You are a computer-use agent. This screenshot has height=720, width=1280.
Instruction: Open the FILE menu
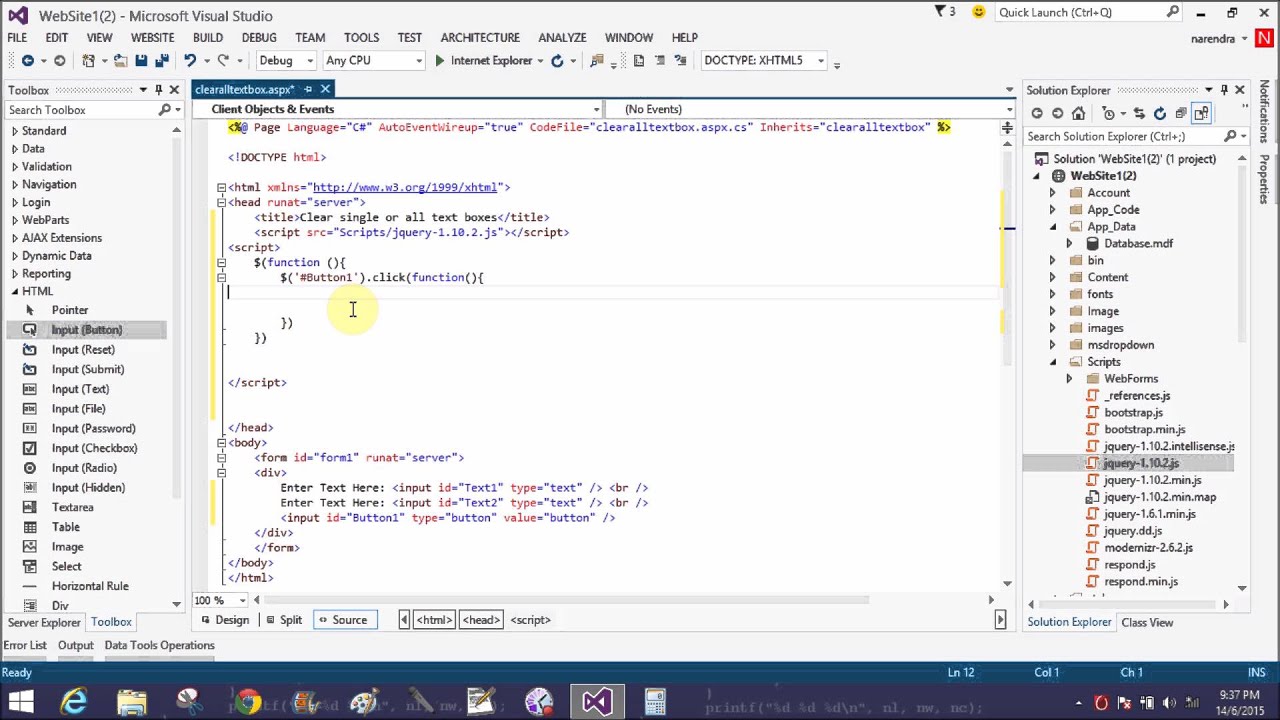pos(17,37)
